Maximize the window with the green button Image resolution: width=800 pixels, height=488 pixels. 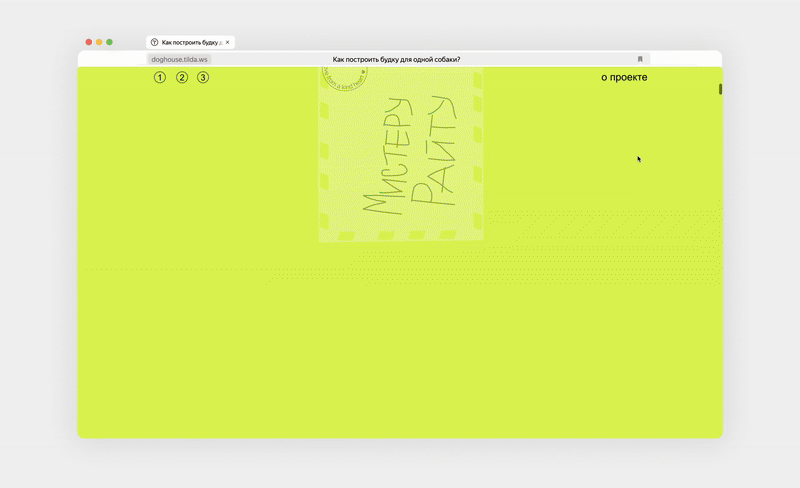(x=109, y=42)
